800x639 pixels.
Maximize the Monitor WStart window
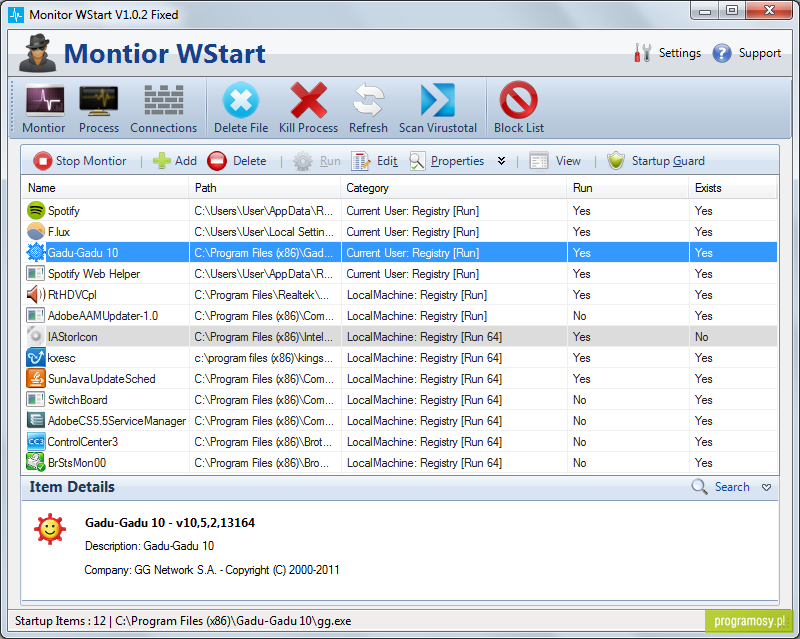[x=732, y=10]
